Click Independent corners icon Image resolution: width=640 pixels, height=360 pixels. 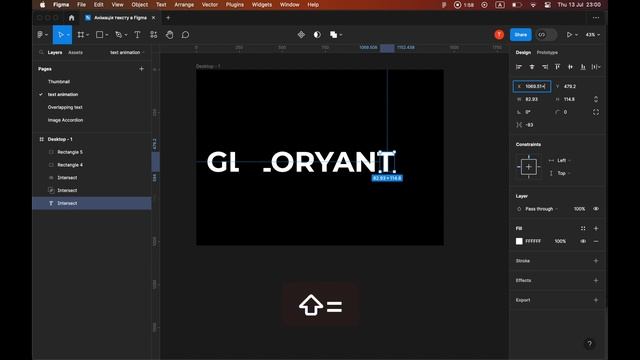596,112
